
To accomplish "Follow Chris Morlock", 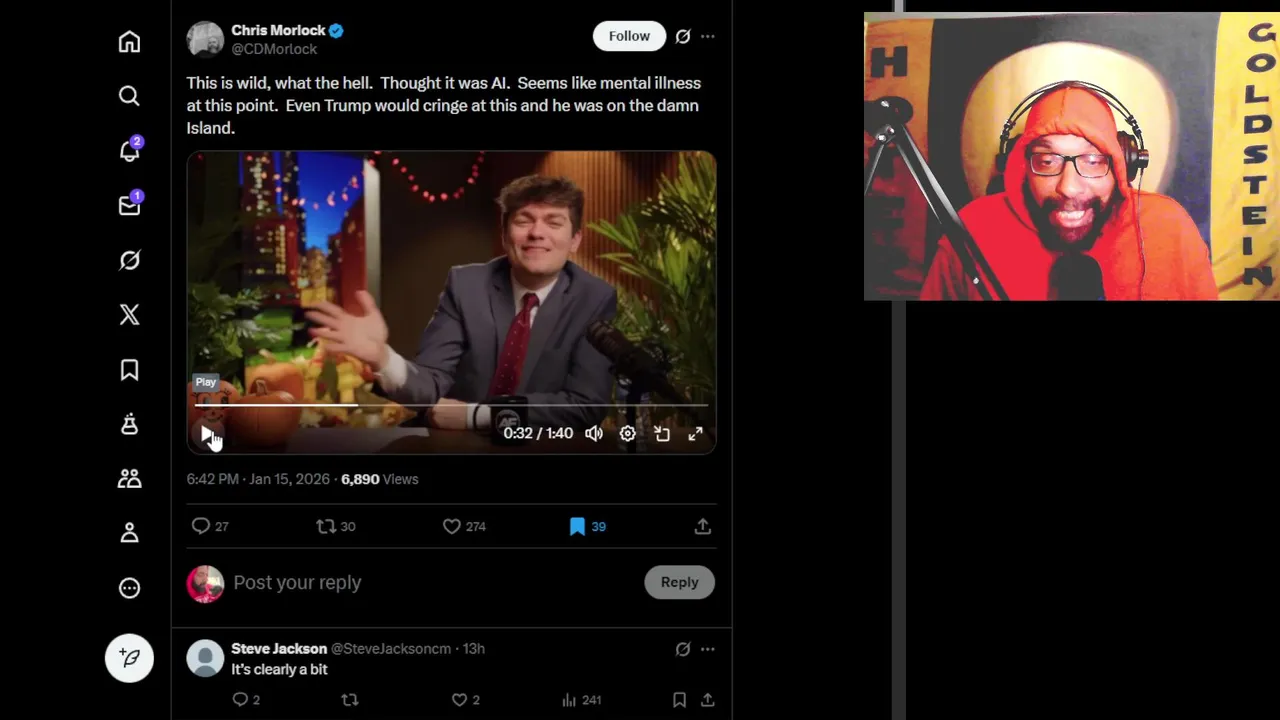I will pyautogui.click(x=629, y=36).
